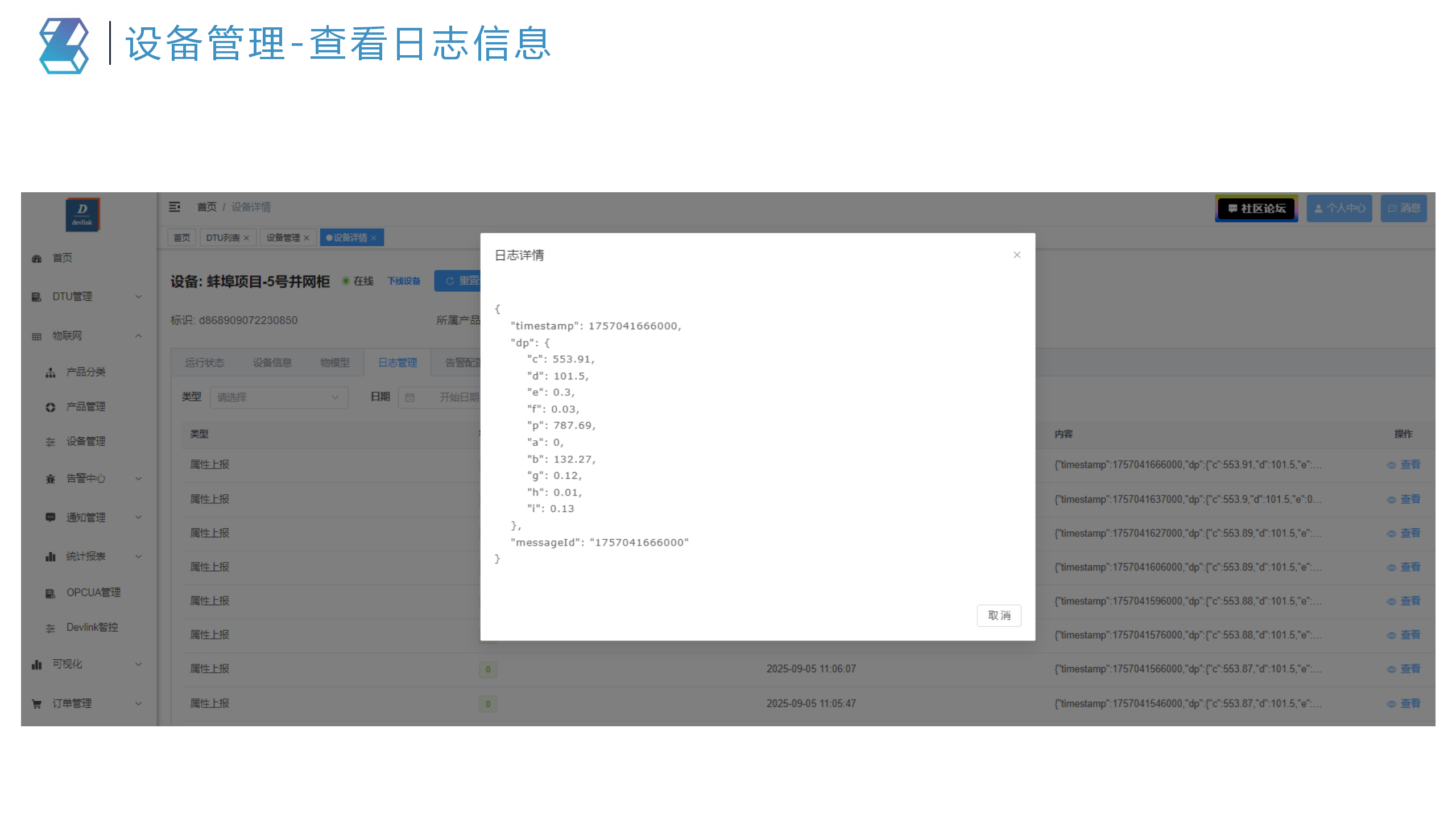Click the 下线设备 button
Viewport: 1456px width, 819px height.
point(404,281)
